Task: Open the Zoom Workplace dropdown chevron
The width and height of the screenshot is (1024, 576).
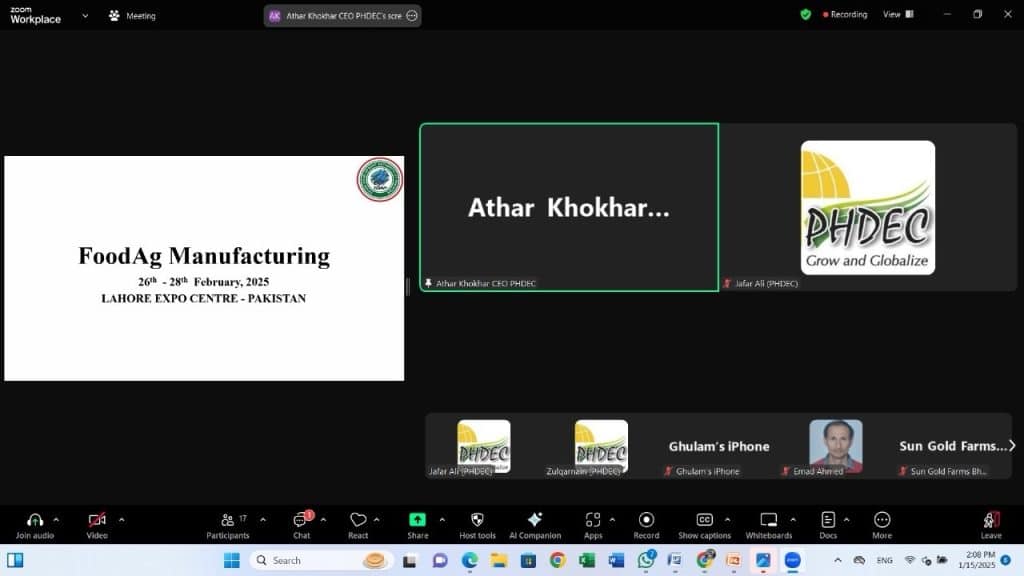Action: (x=85, y=16)
